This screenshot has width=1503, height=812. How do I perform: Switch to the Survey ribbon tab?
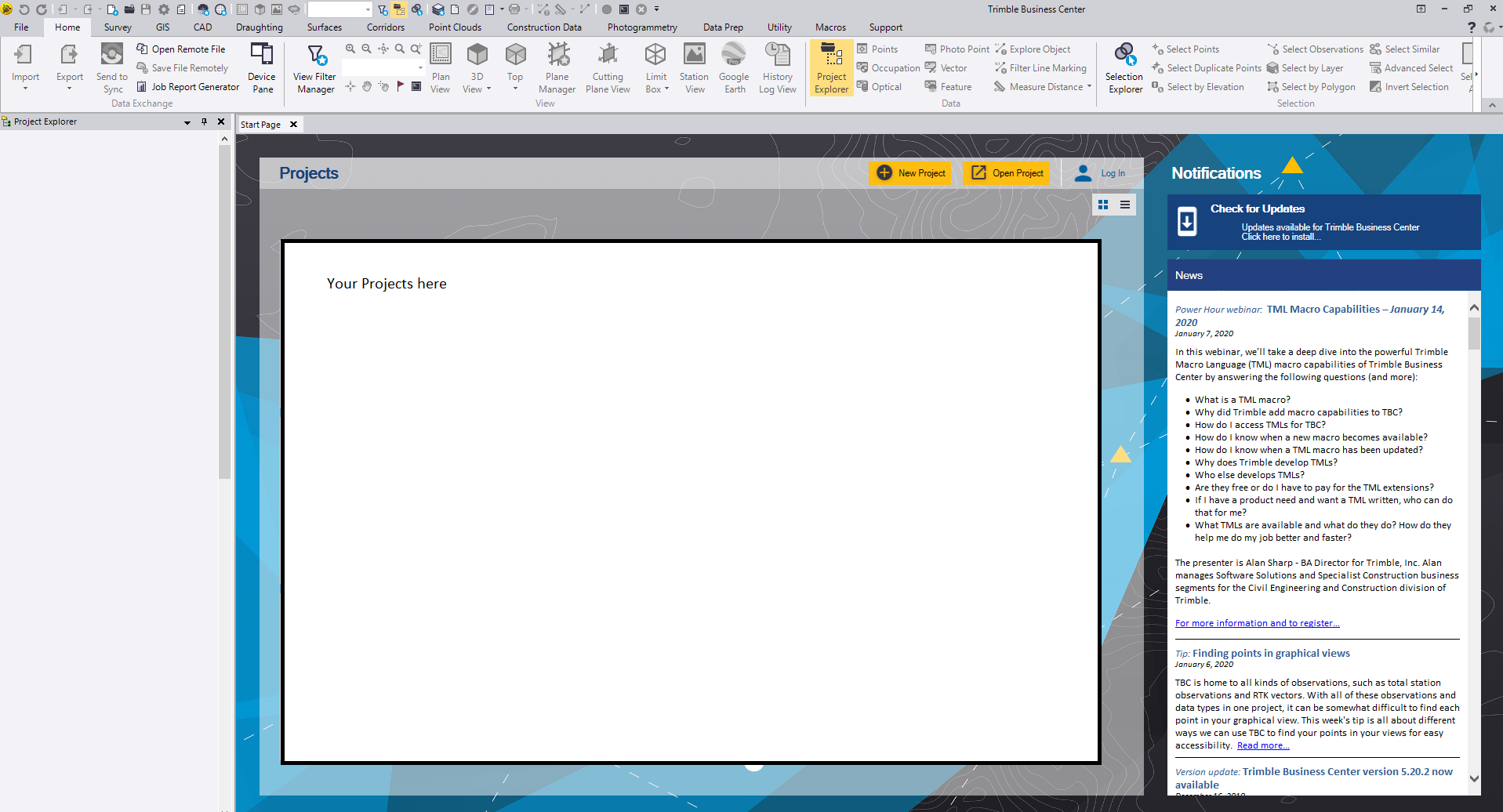pos(118,27)
